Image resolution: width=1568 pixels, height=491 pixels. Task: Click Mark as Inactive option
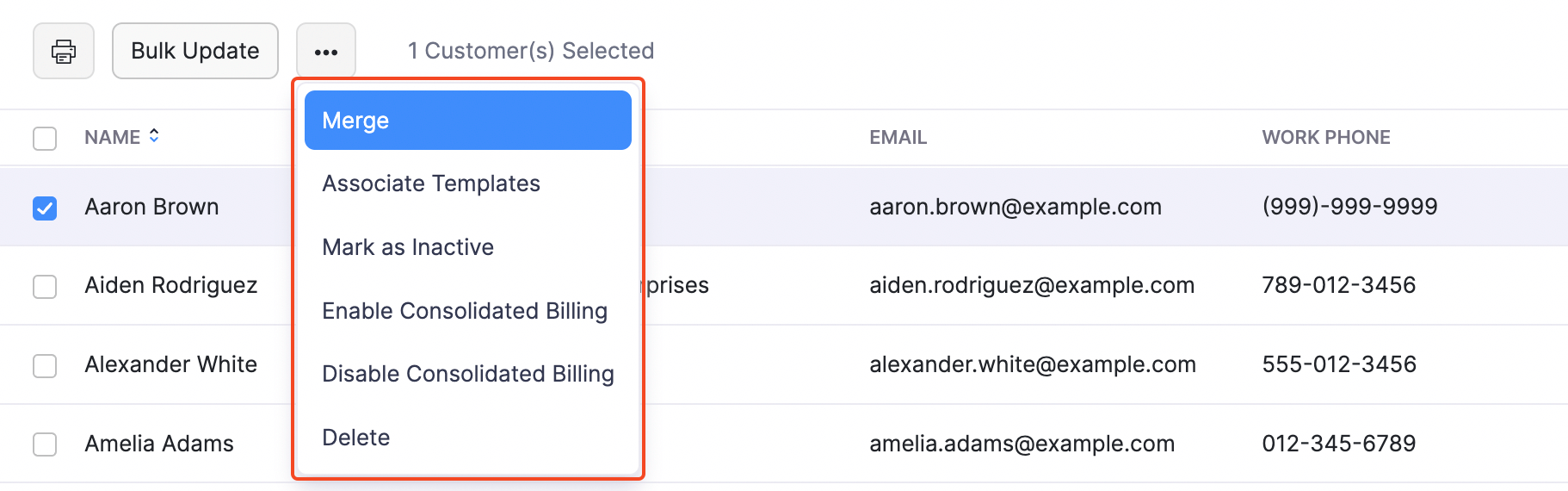[x=408, y=247]
